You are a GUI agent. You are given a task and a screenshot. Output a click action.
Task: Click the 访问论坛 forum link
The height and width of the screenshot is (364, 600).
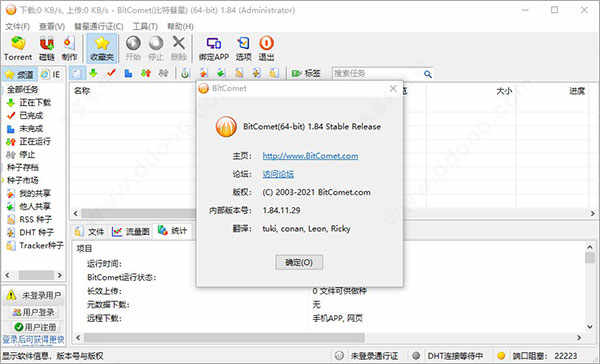[x=278, y=174]
